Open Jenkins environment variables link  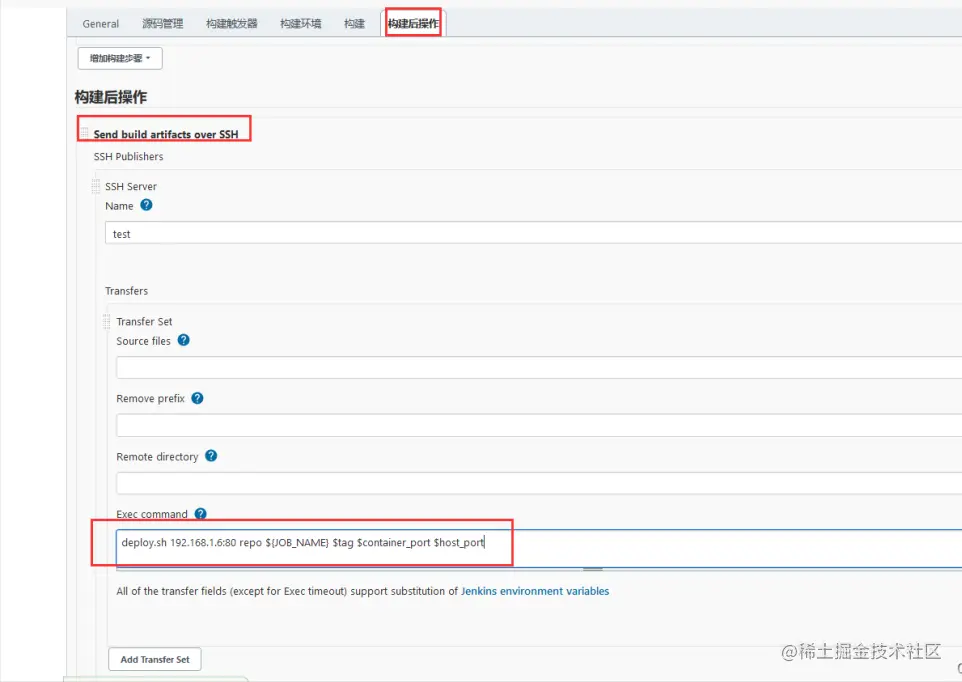[535, 591]
